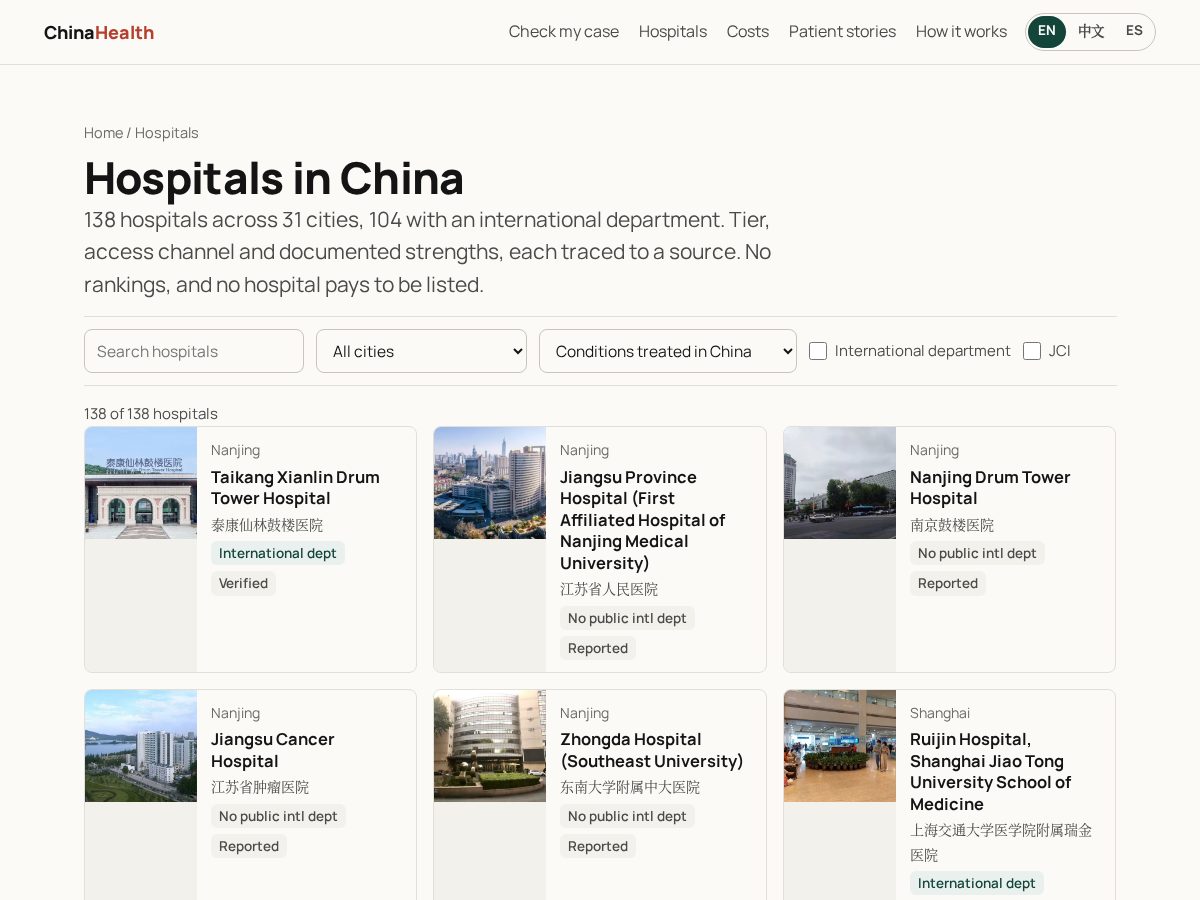The image size is (1200, 900).
Task: Click Reported badge on Zhongda Hospital
Action: 598,846
